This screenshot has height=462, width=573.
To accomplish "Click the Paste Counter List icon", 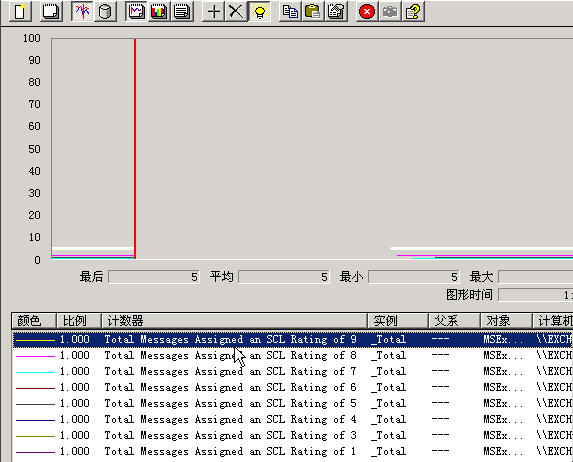I will [313, 11].
